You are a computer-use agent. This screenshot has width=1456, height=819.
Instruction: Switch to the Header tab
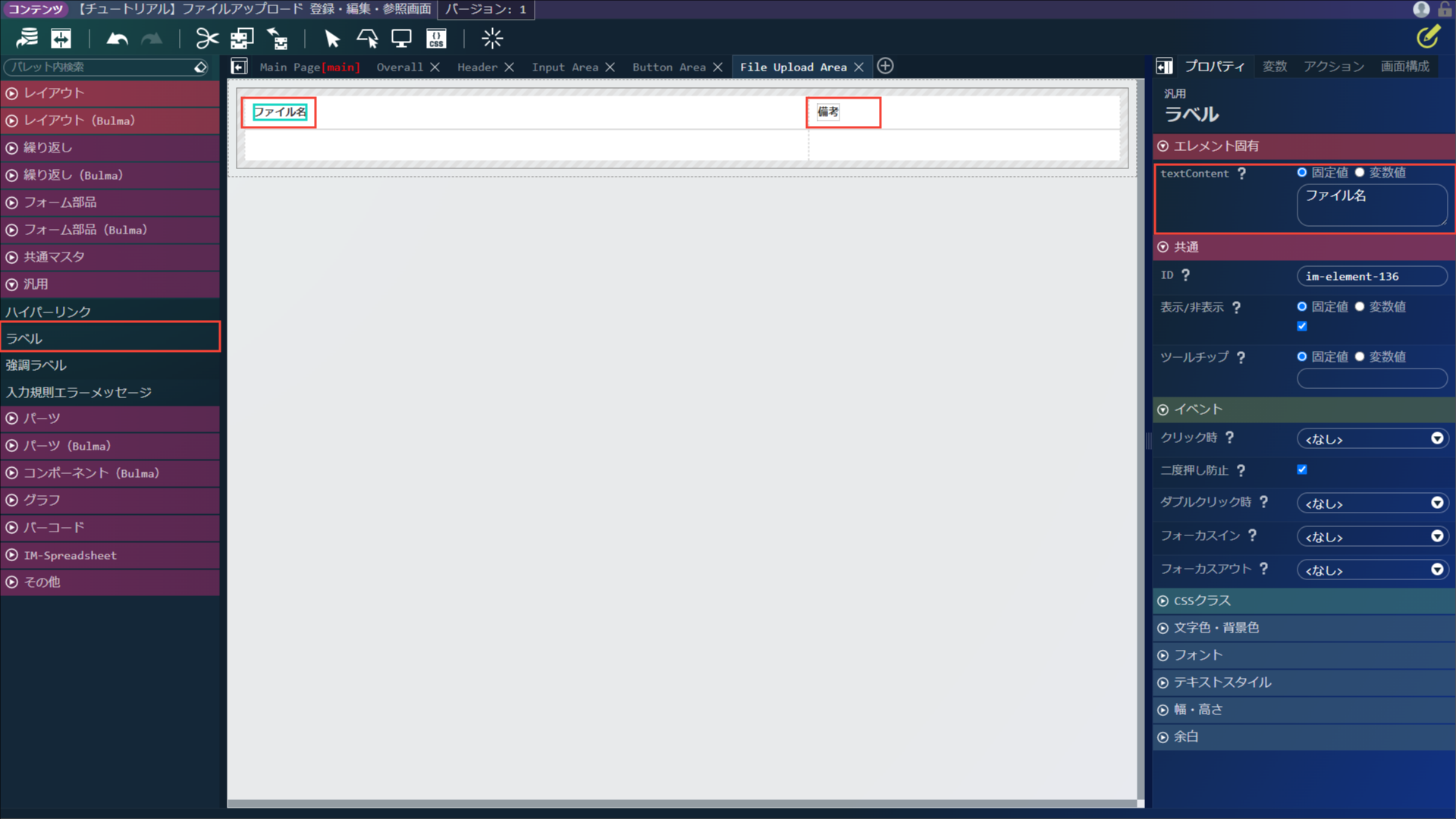(477, 67)
